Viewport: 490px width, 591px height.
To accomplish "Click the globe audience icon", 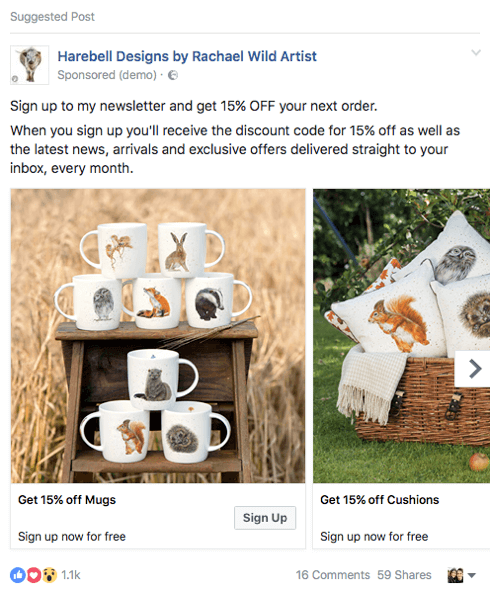I will [x=173, y=75].
